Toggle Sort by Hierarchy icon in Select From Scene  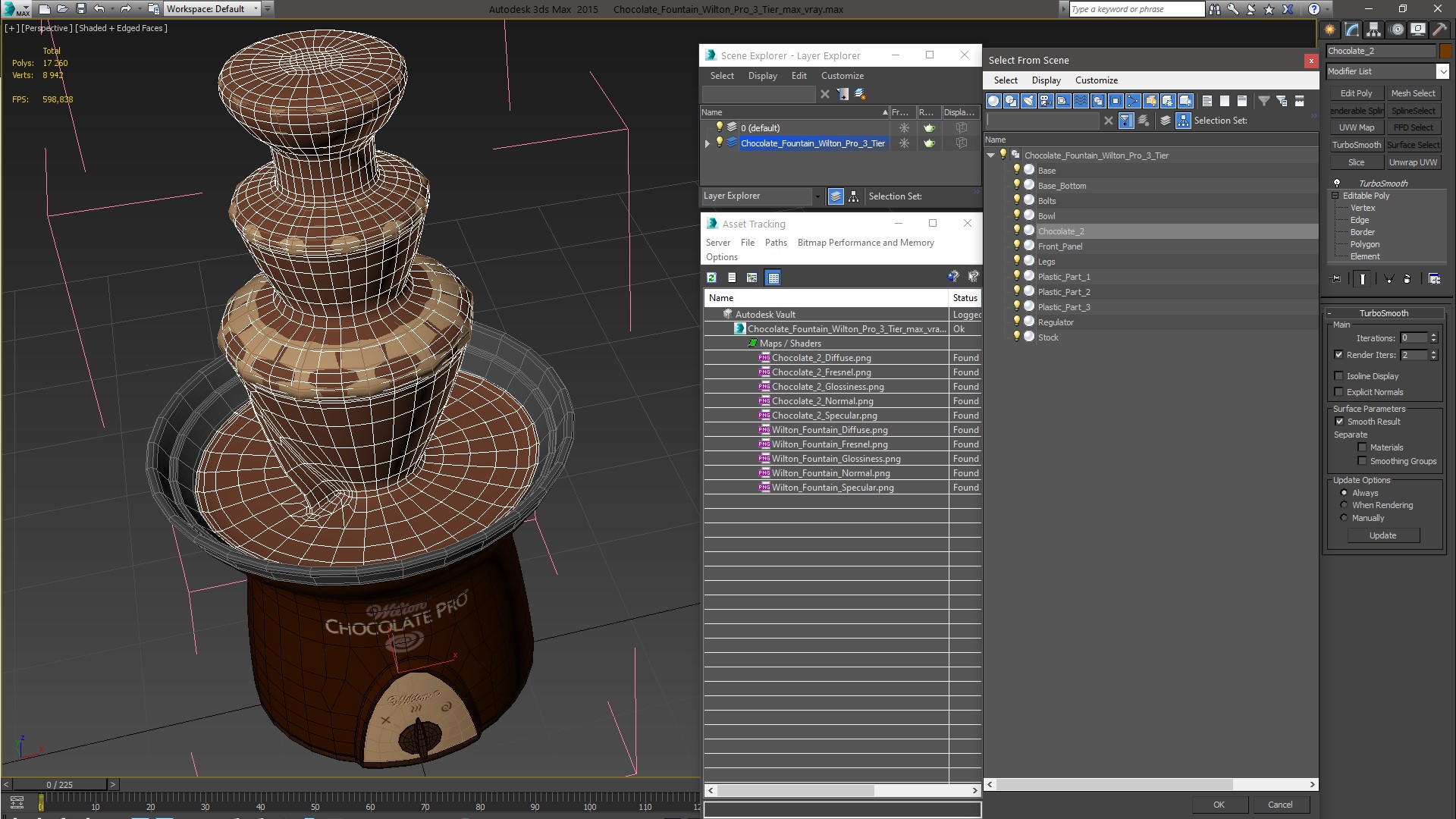coord(1184,121)
